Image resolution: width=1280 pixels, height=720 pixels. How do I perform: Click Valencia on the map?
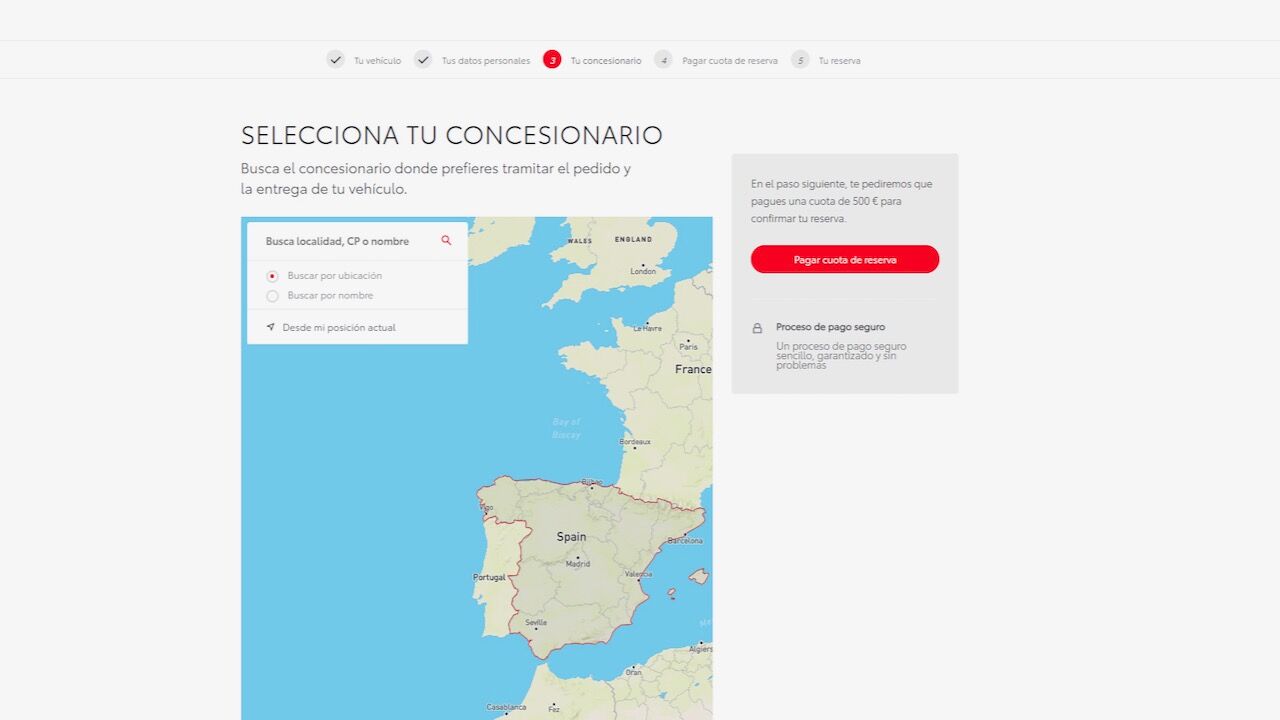click(638, 574)
